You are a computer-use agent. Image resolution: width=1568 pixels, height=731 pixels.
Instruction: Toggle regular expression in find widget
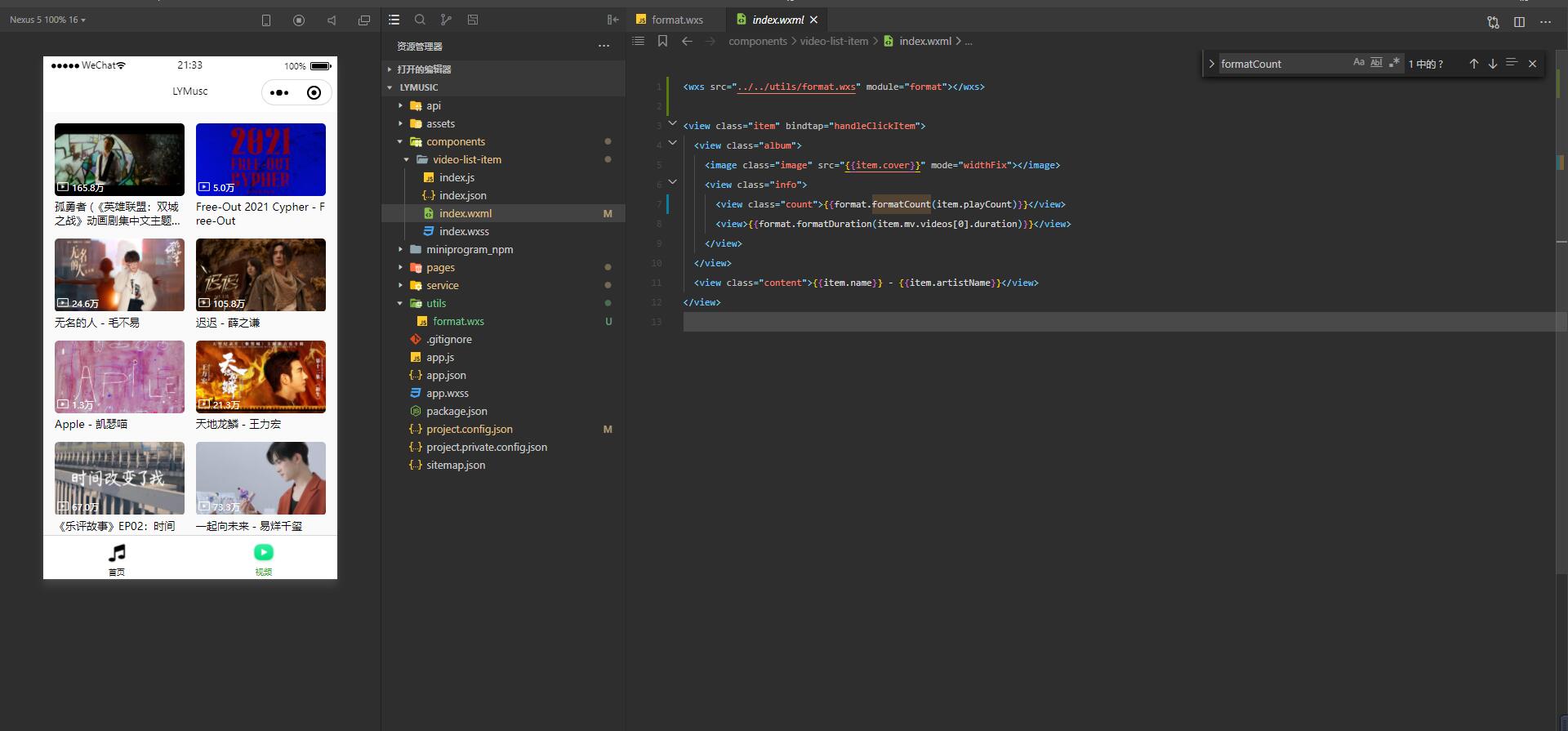pyautogui.click(x=1394, y=62)
